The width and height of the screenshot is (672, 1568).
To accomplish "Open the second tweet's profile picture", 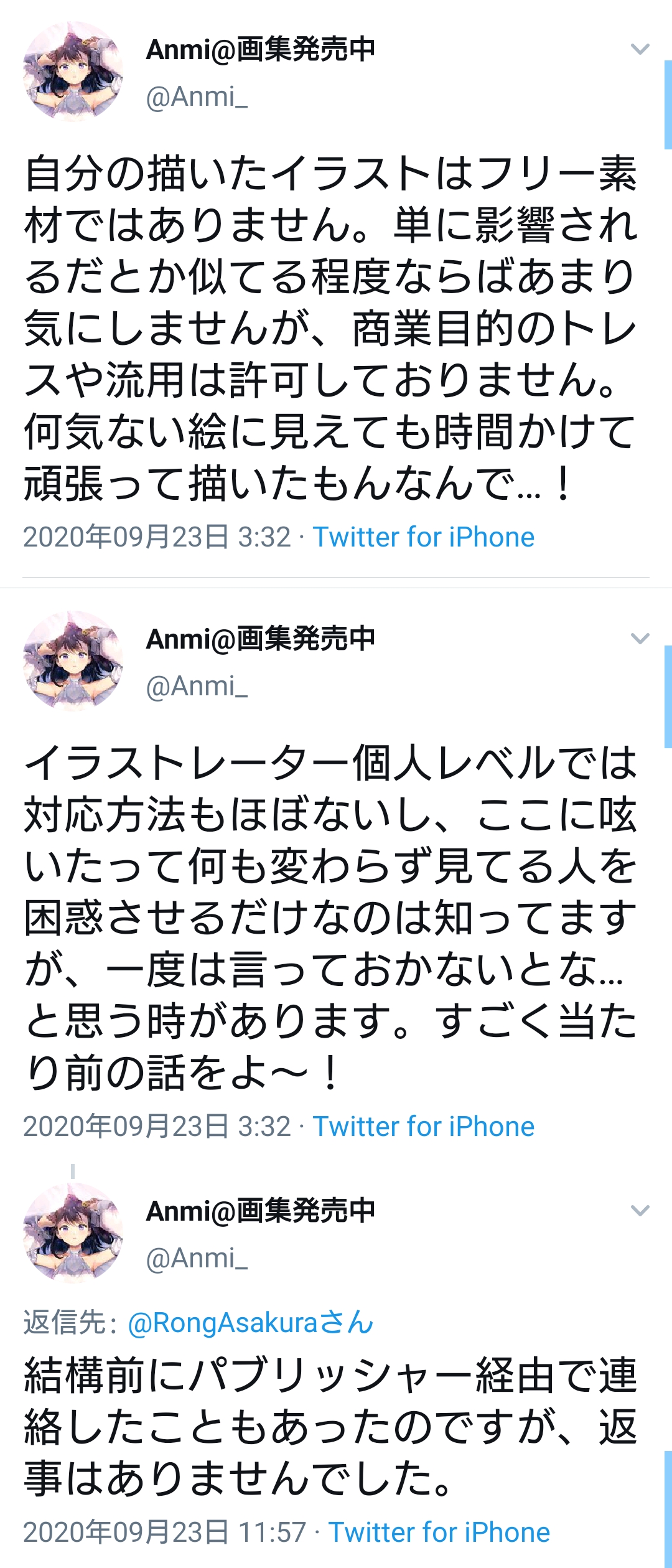I will [x=73, y=660].
